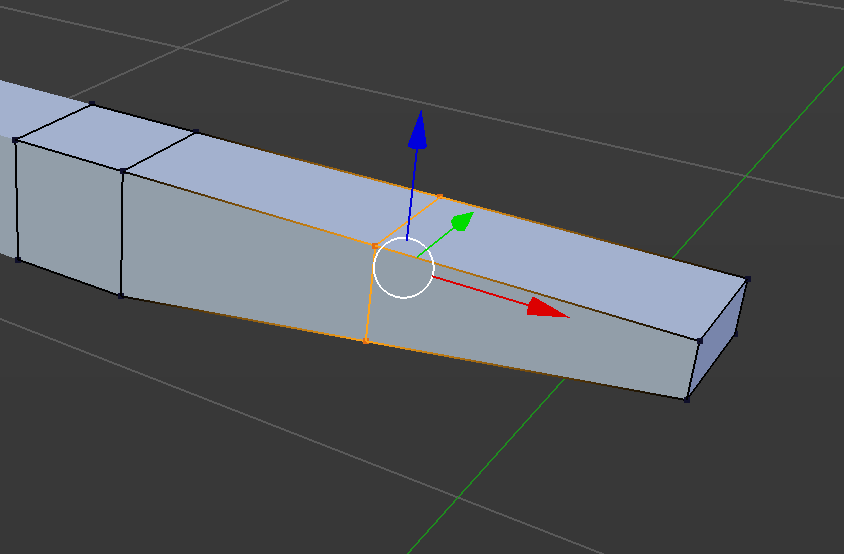844x554 pixels.
Task: Select the lowest vertex of the beam's end cap
Action: point(687,399)
